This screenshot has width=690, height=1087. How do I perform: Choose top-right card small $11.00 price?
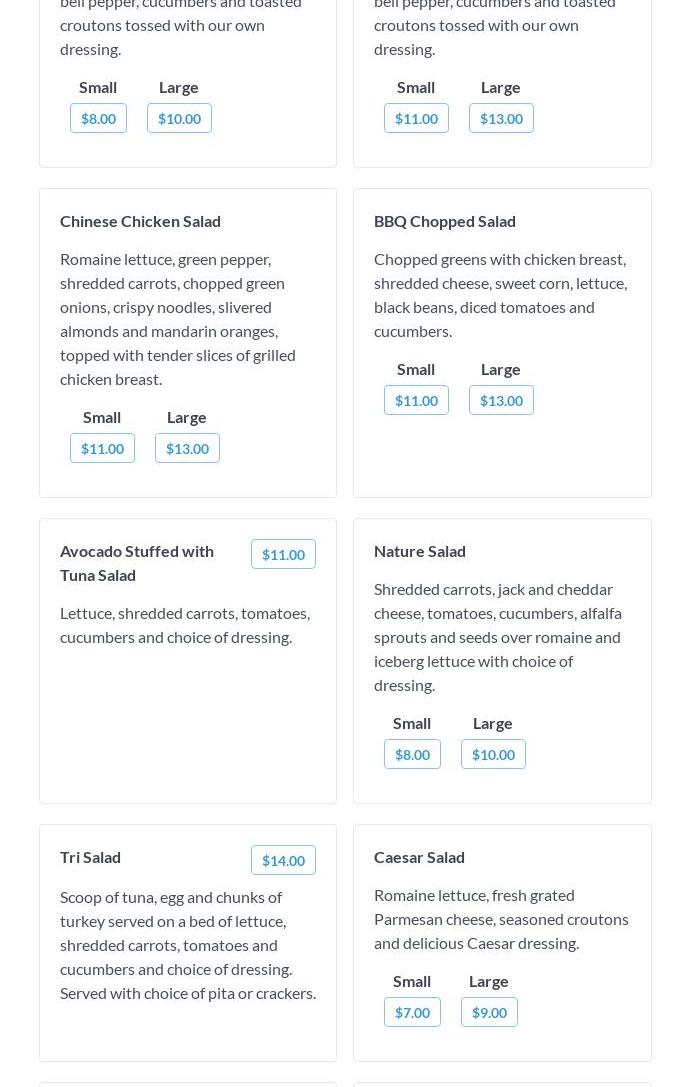coord(416,118)
